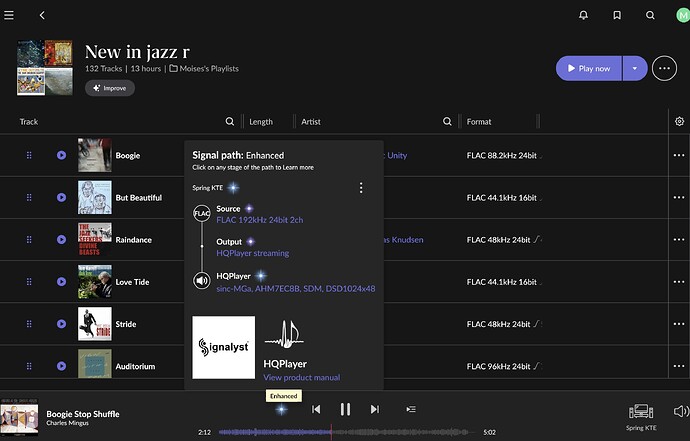Open signal path three-dot menu
The width and height of the screenshot is (690, 441).
[x=361, y=188]
